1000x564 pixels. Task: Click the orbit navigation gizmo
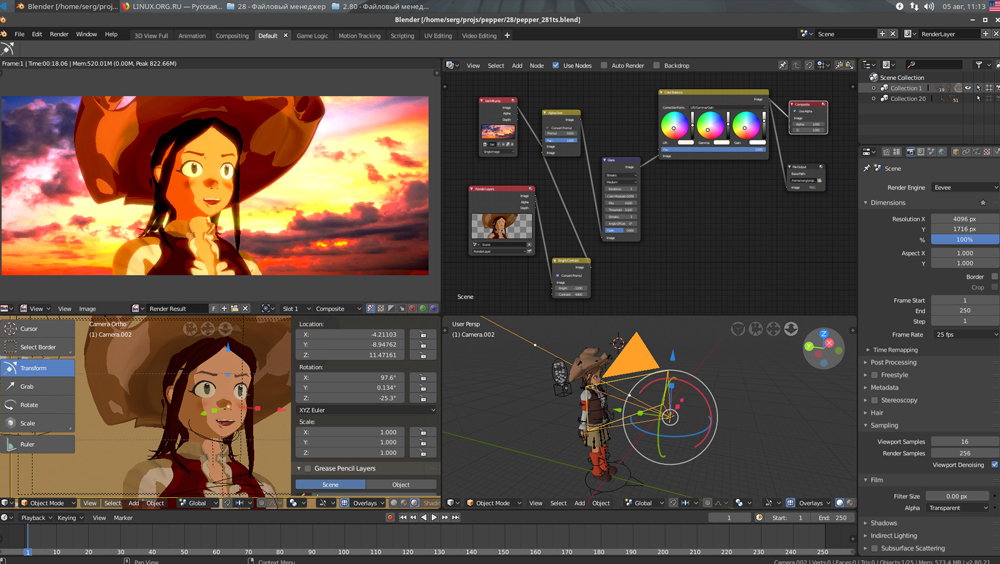coord(823,348)
